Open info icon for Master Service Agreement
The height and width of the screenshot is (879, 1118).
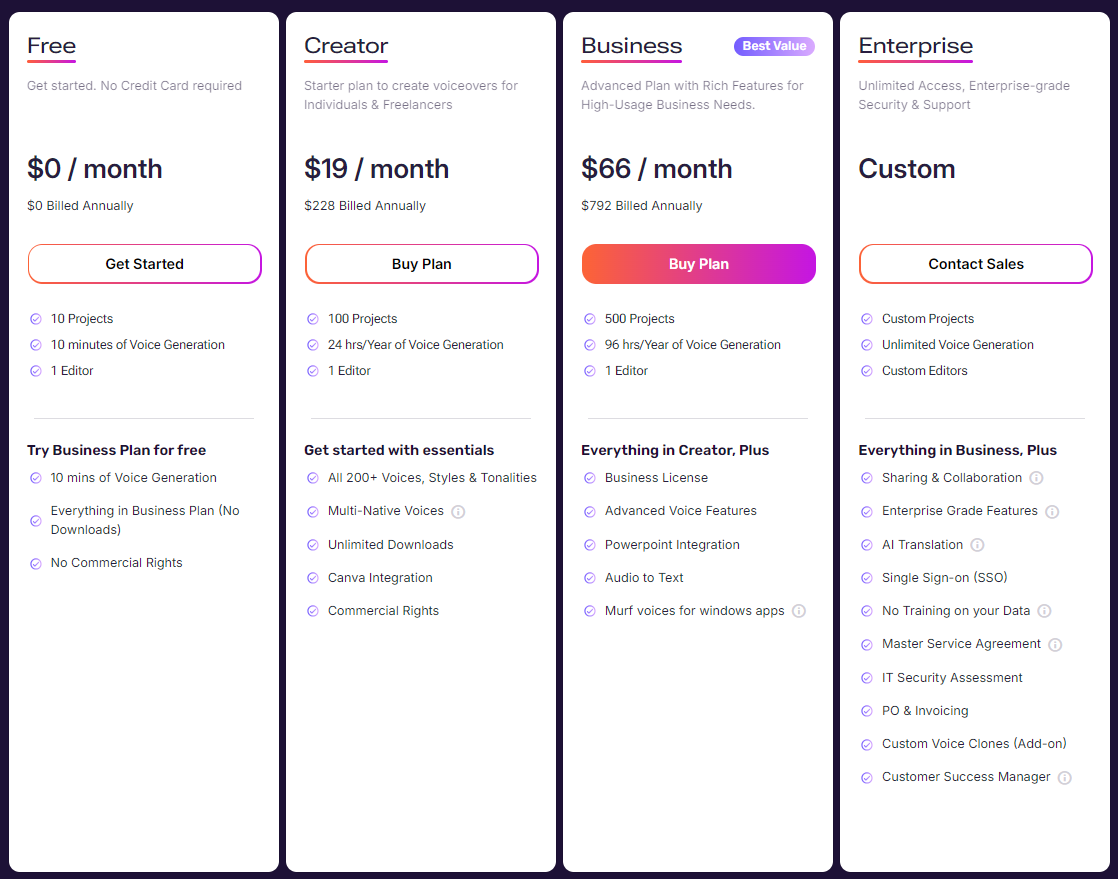point(1055,644)
